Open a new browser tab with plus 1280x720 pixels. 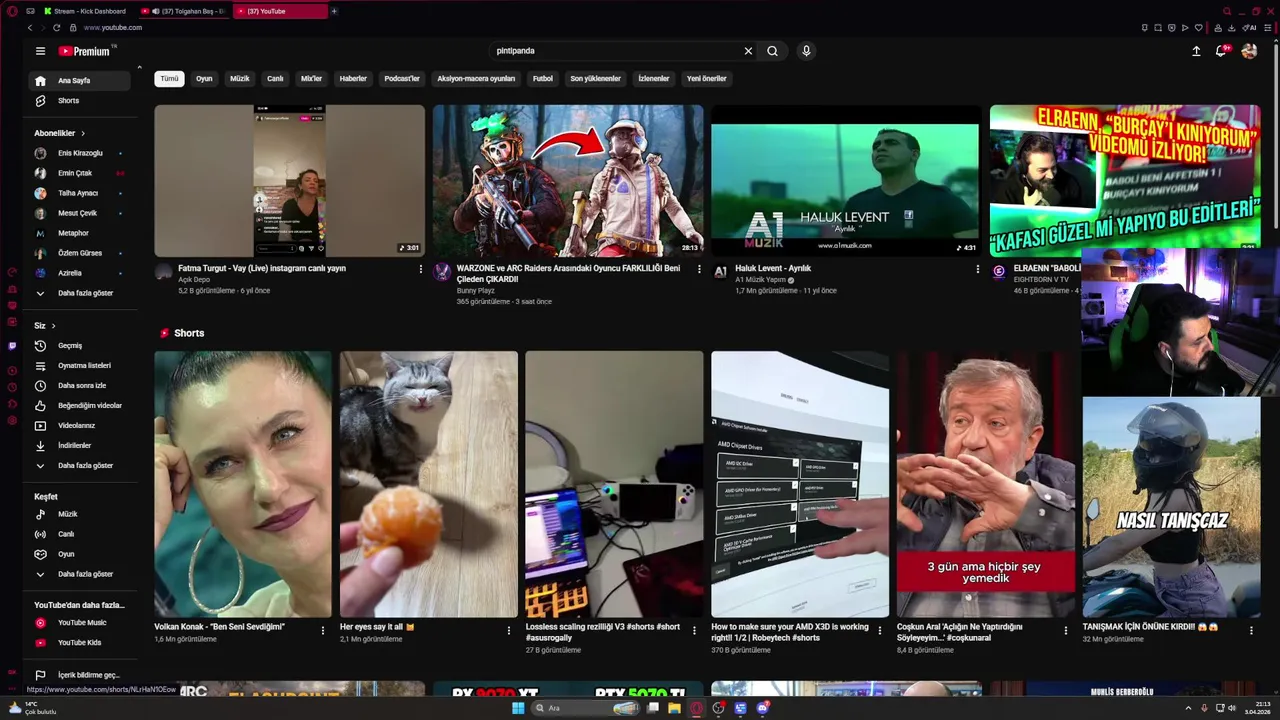[x=334, y=11]
